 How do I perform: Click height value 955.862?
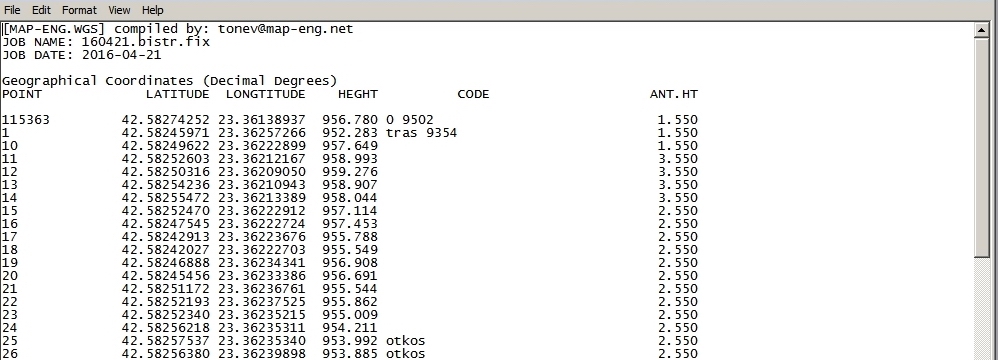pos(349,301)
